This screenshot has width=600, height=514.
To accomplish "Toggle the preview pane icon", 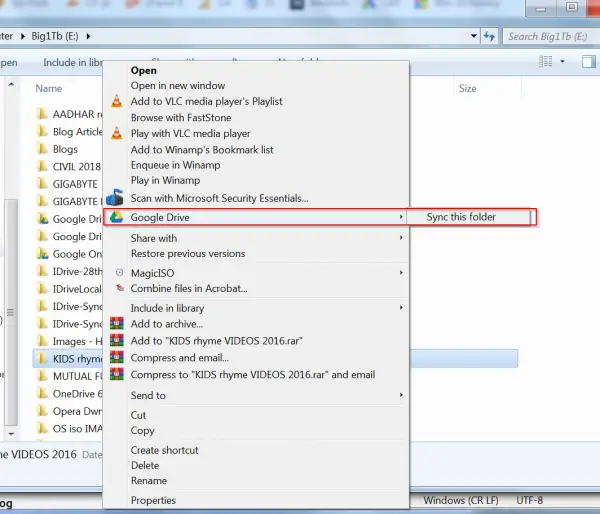I will tap(589, 62).
